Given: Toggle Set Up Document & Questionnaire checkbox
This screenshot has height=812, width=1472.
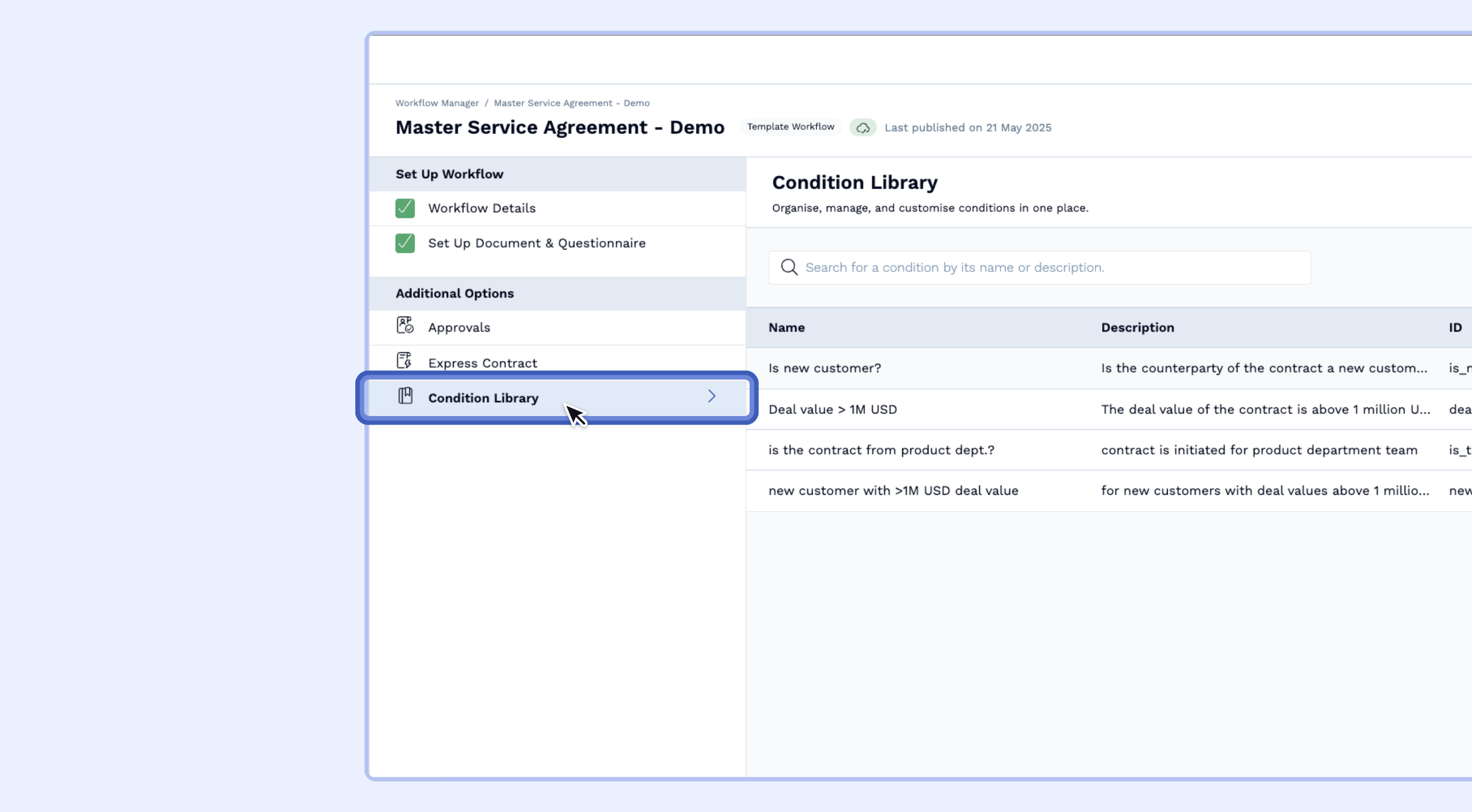Looking at the screenshot, I should (405, 243).
